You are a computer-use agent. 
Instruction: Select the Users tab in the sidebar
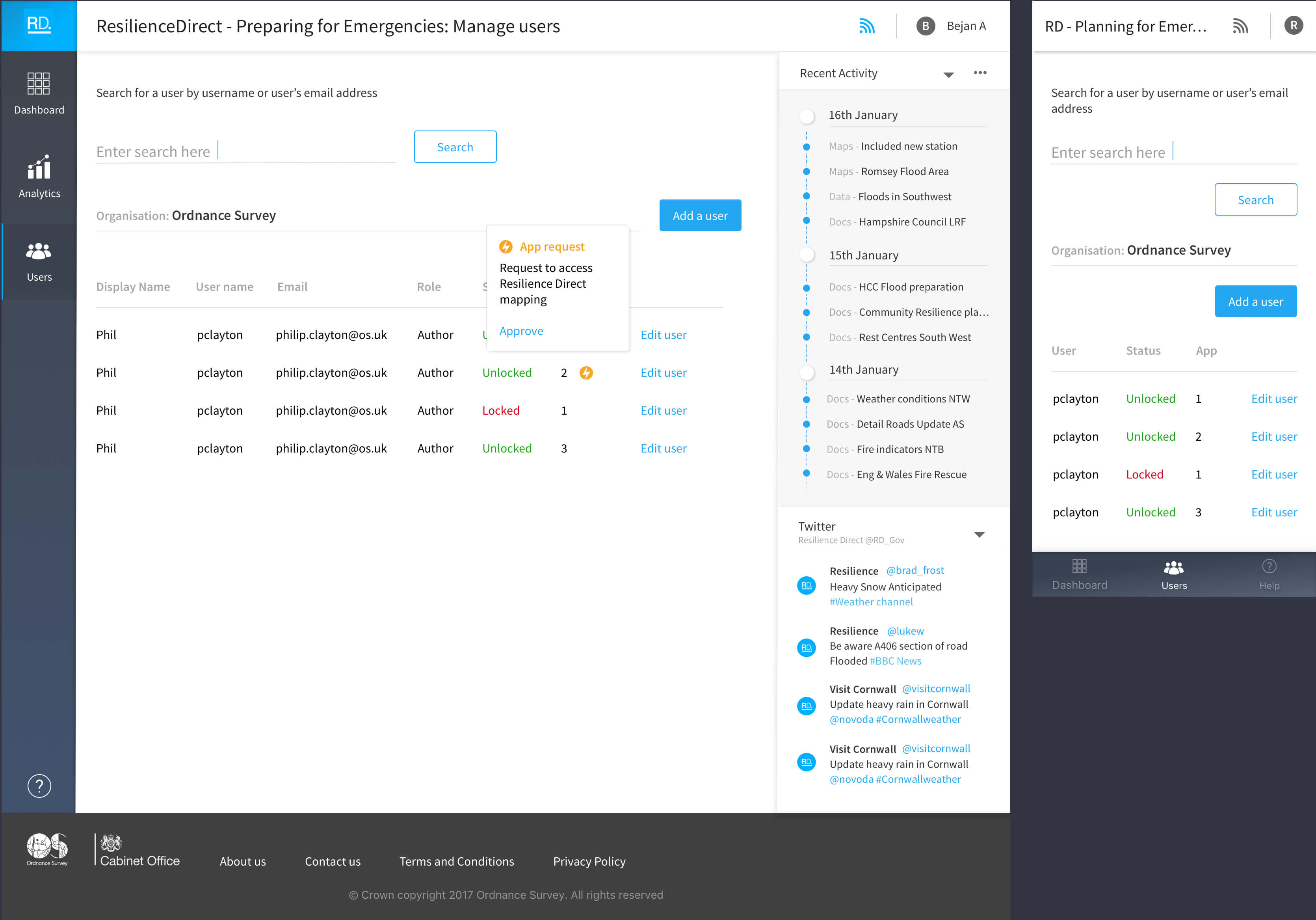click(39, 262)
